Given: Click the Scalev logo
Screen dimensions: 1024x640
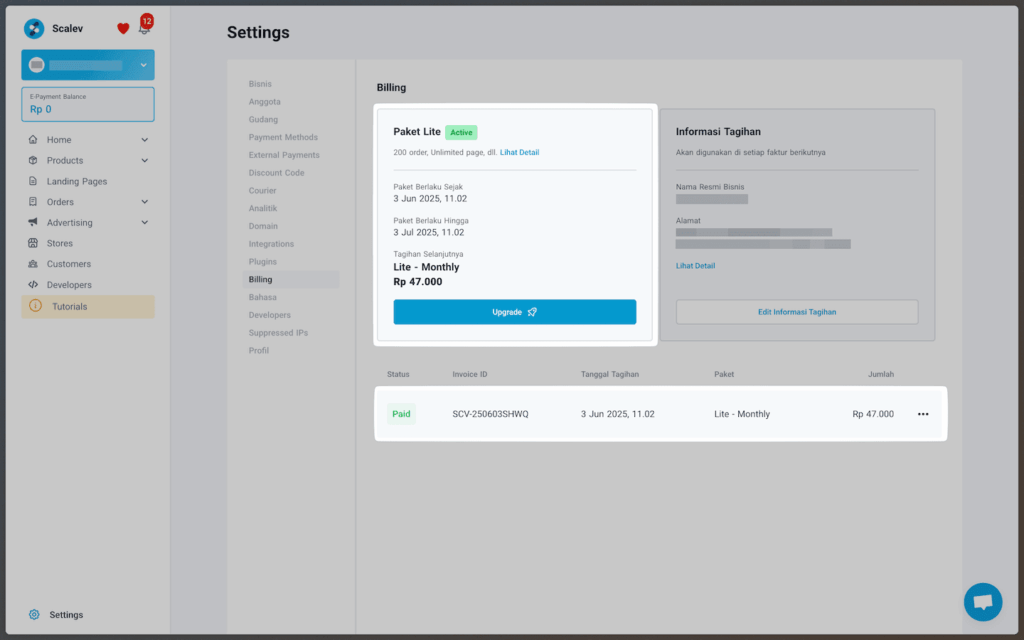Looking at the screenshot, I should (36, 27).
